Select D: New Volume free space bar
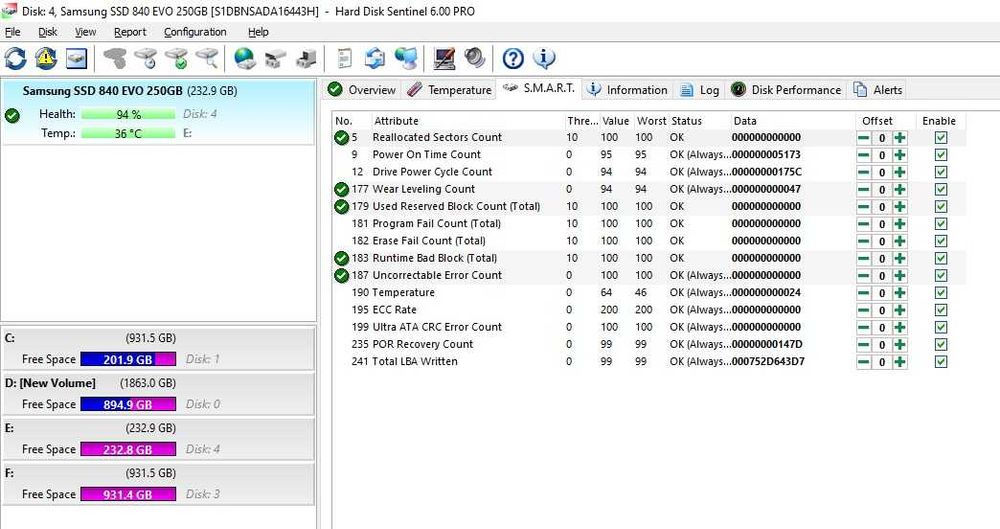Viewport: 1000px width, 529px height. click(x=128, y=405)
